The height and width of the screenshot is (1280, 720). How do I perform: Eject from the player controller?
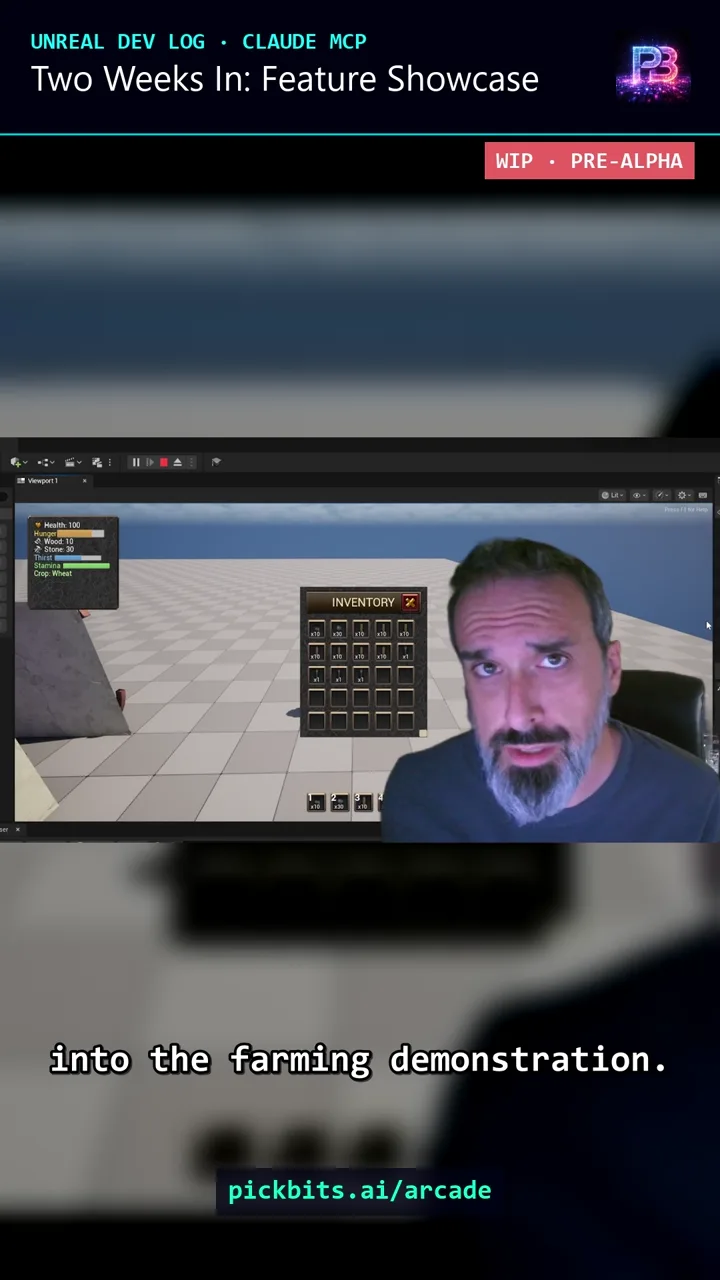pyautogui.click(x=178, y=462)
